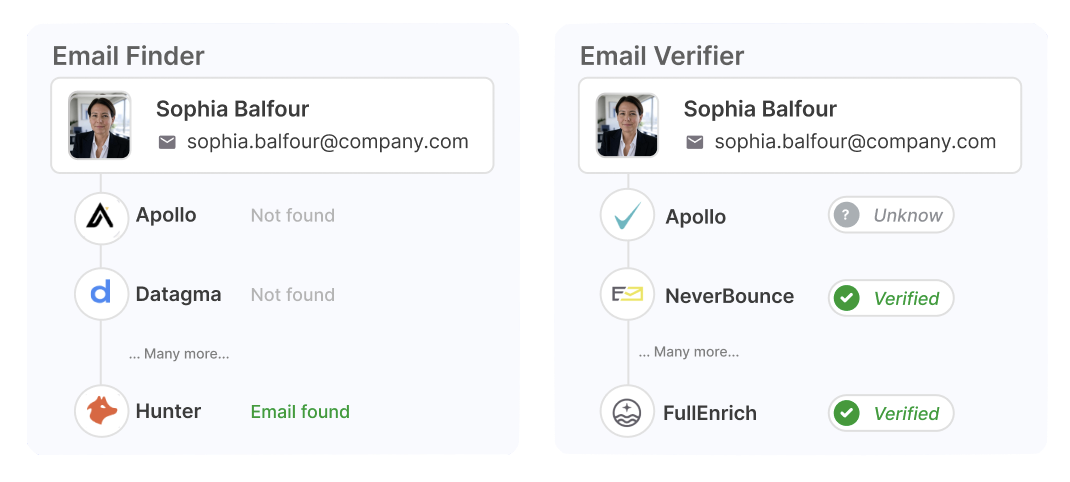Click the Verified badge next to FullEnrich
Screen dimensions: 1070x482
[890, 413]
